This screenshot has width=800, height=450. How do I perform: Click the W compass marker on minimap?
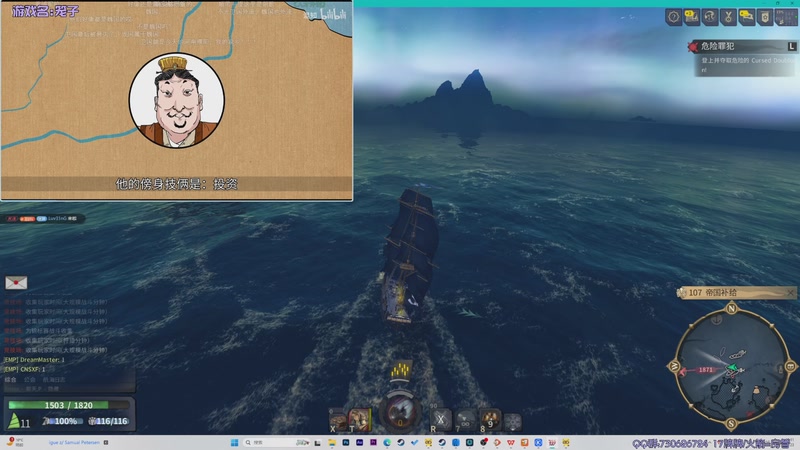(x=674, y=366)
